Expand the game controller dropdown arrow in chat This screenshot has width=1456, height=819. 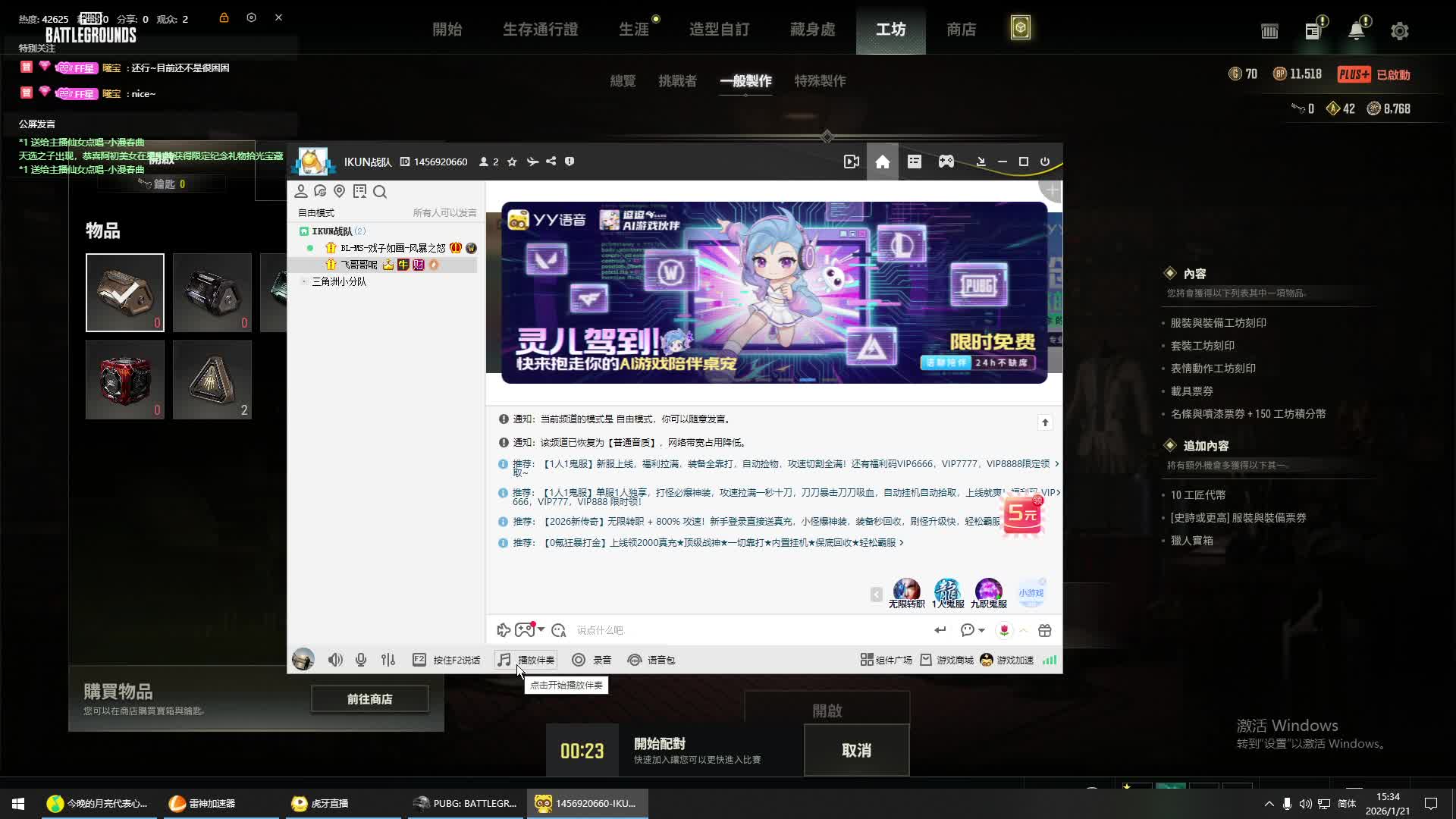tap(541, 629)
